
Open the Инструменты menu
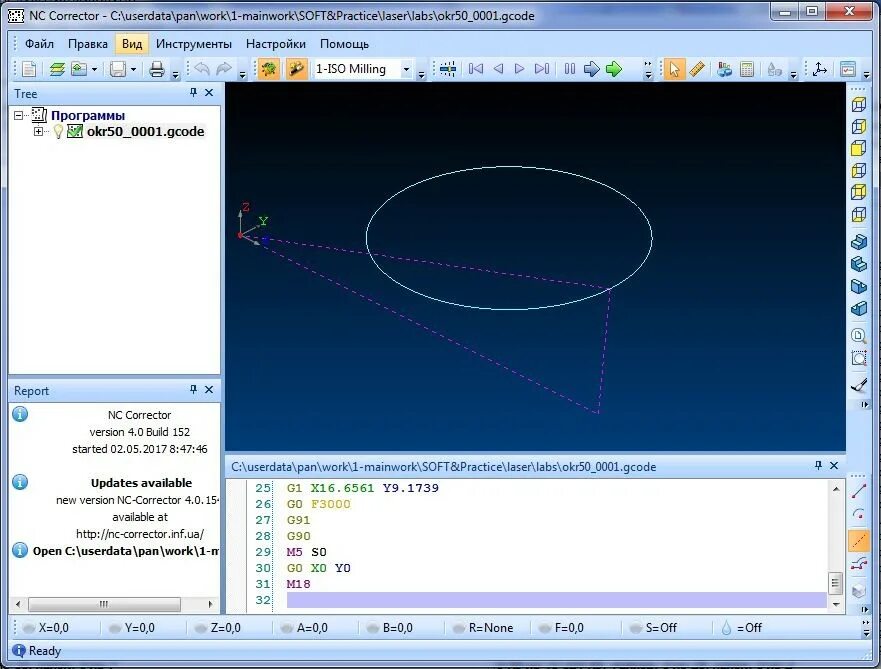pyautogui.click(x=194, y=44)
